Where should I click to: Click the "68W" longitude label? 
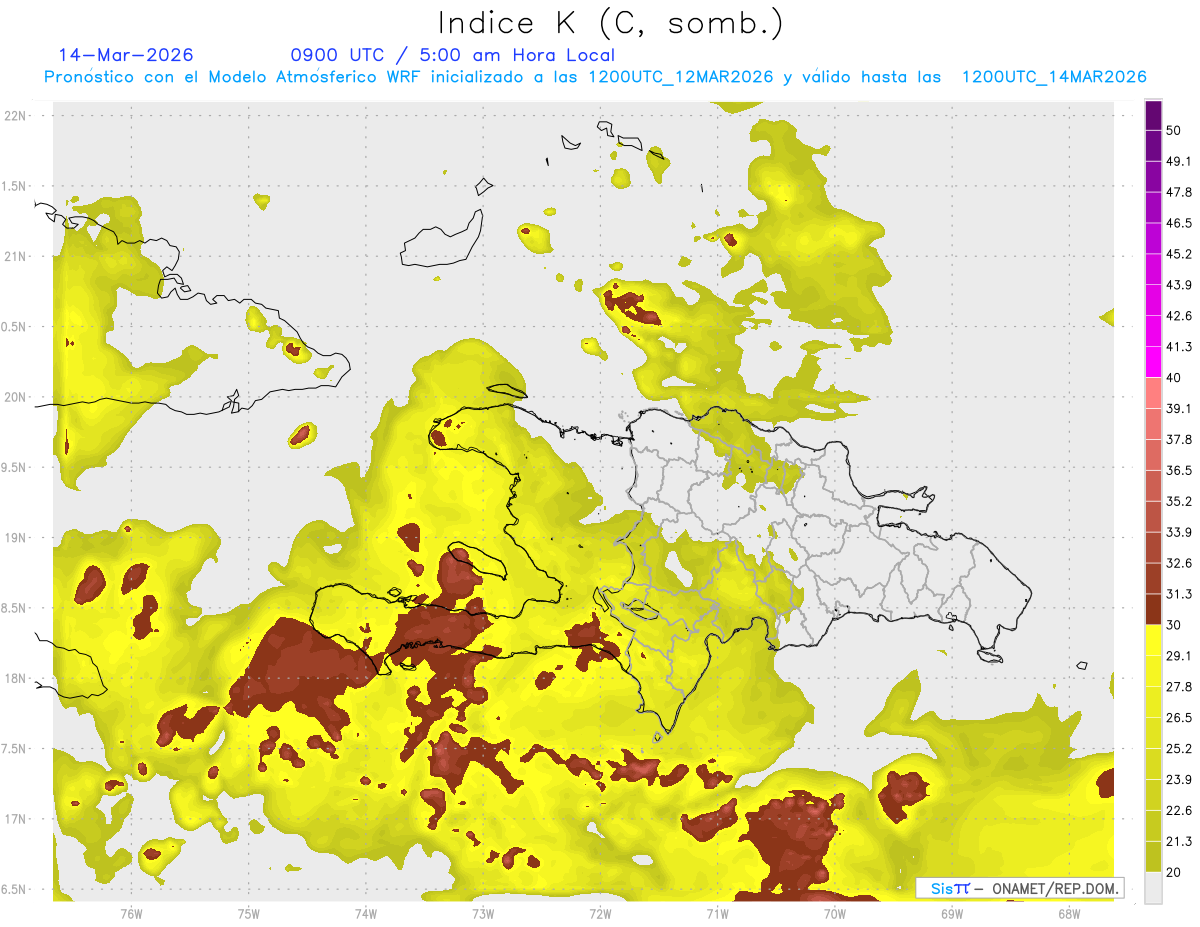1068,913
